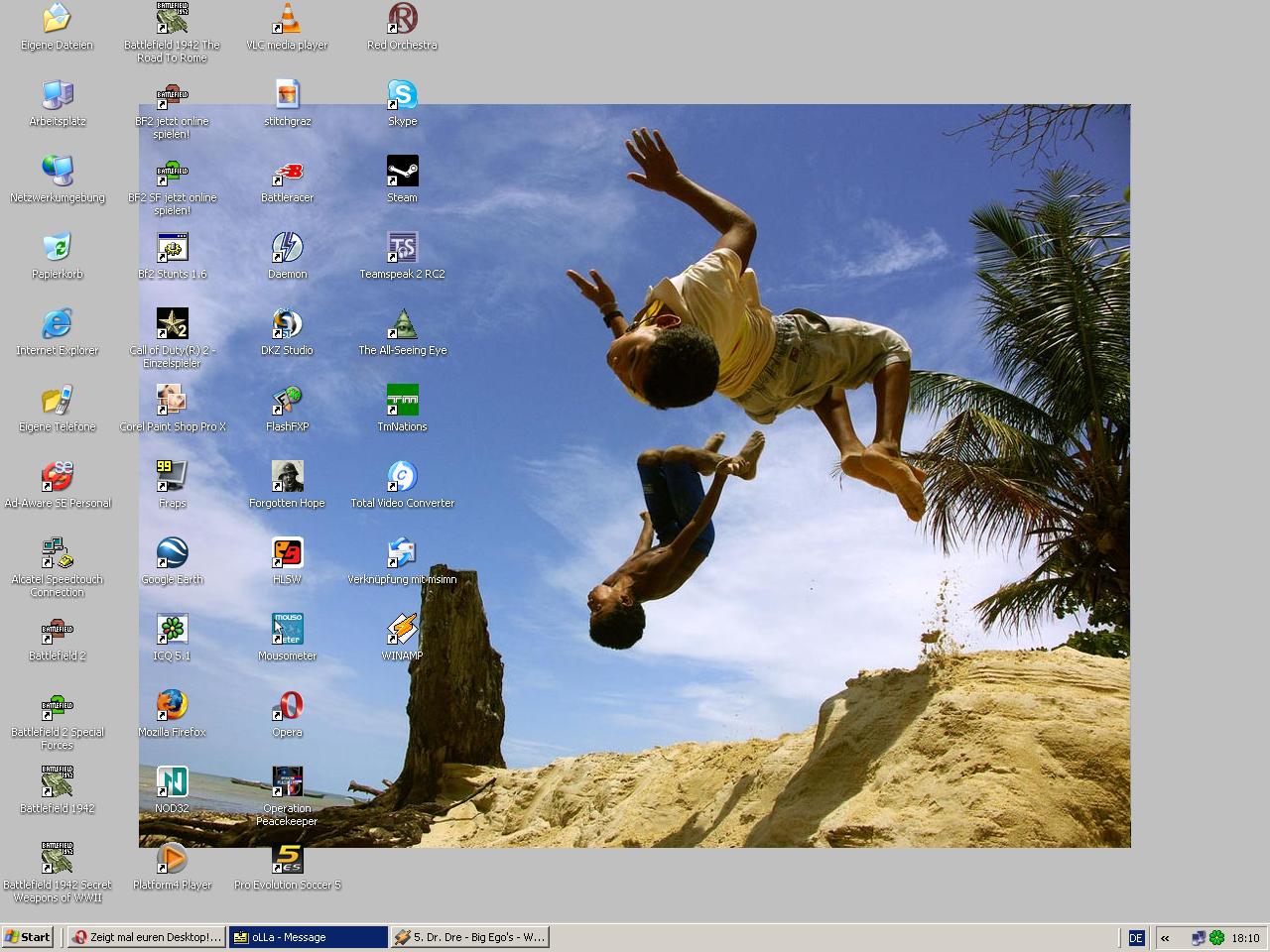Screen dimensions: 1270x952
Task: Switch to 'Zeigt mal euren Desktop!' taskbar window
Action: point(146,937)
